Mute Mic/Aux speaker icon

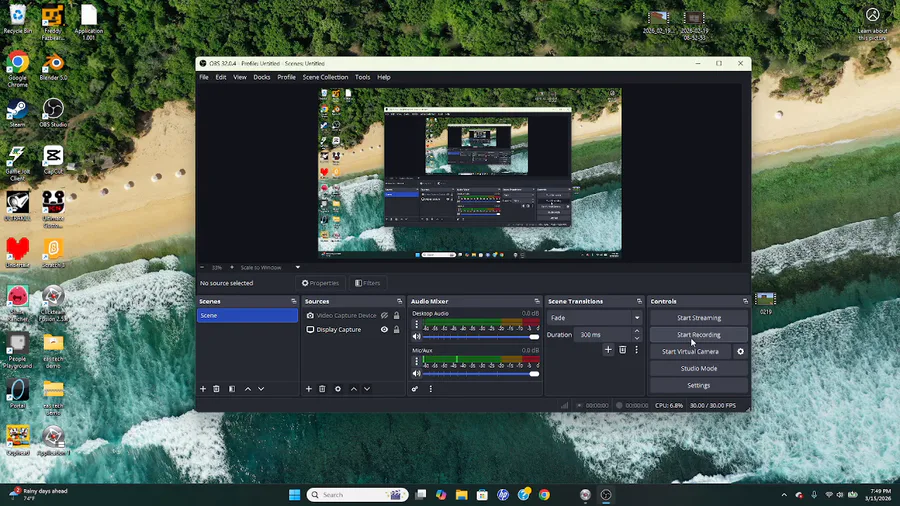coord(417,373)
